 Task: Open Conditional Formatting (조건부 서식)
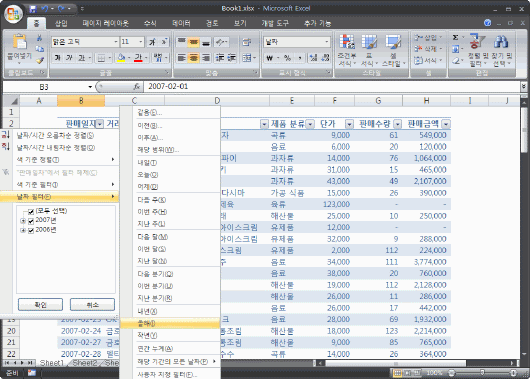click(347, 50)
